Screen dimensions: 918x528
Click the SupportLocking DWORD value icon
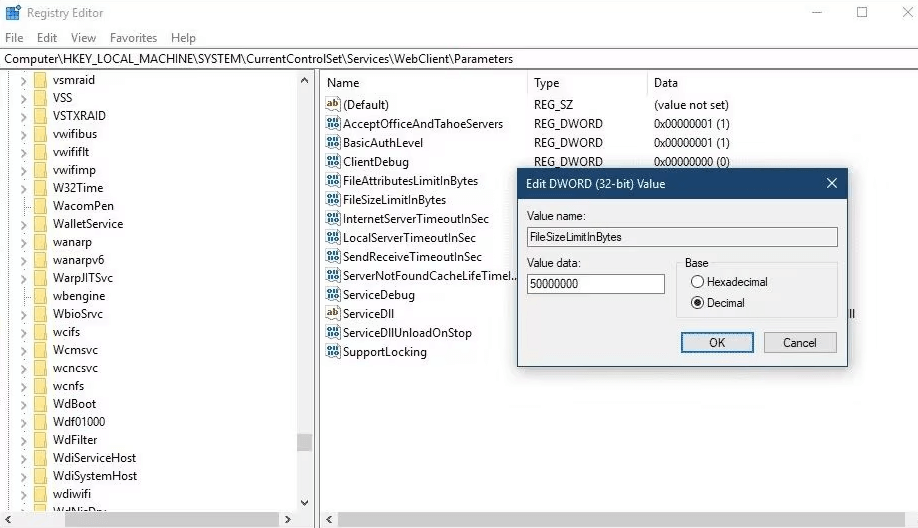point(333,352)
